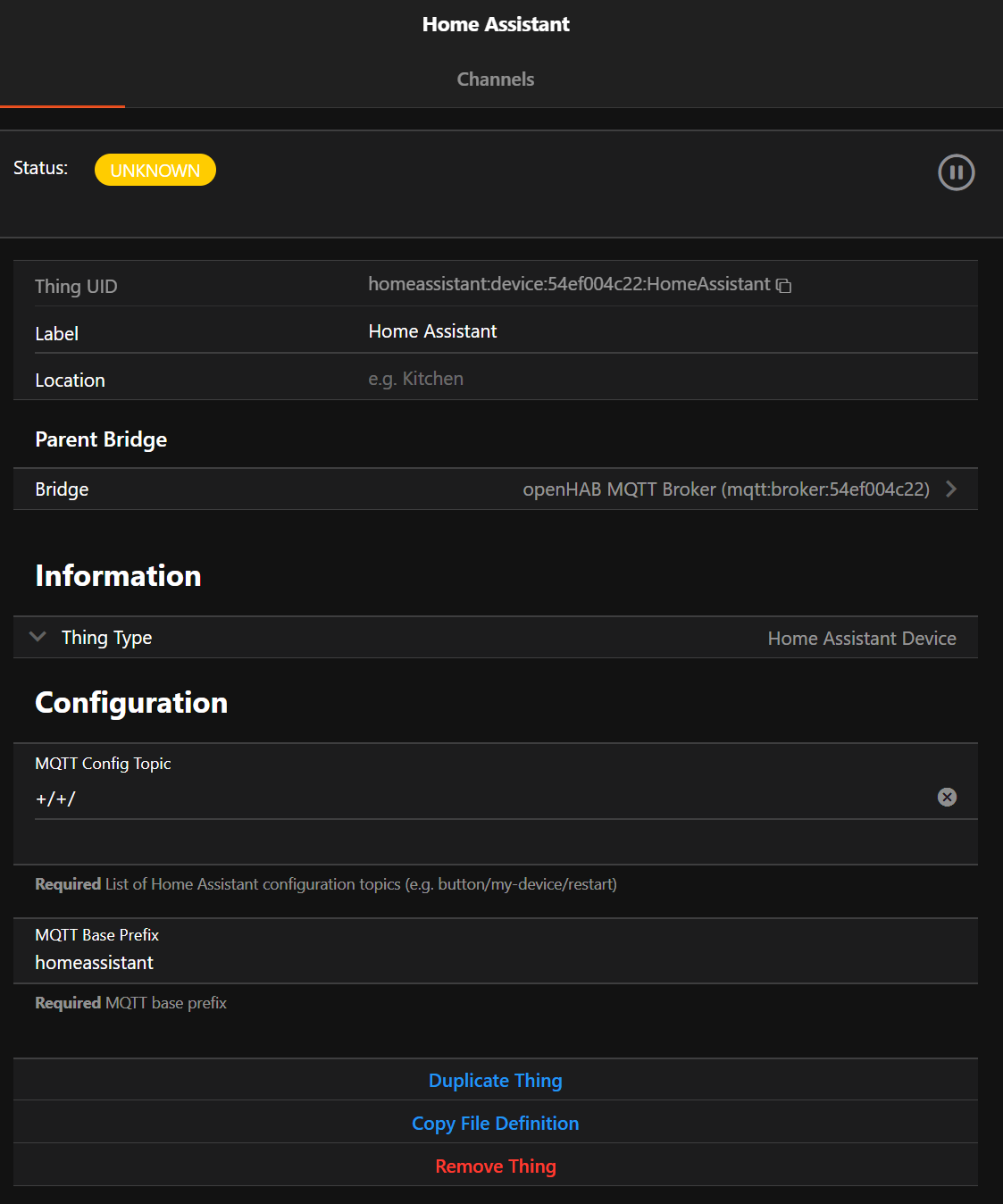Switch to the Channels tab

[495, 79]
